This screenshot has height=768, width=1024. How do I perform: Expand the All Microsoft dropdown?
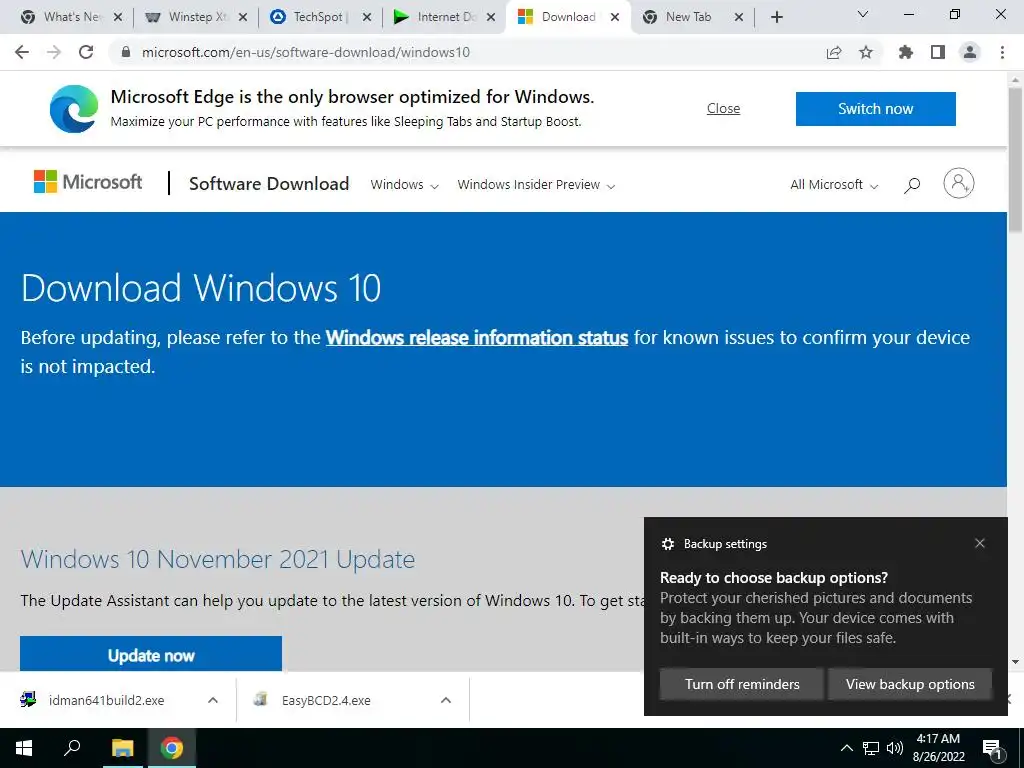[834, 185]
